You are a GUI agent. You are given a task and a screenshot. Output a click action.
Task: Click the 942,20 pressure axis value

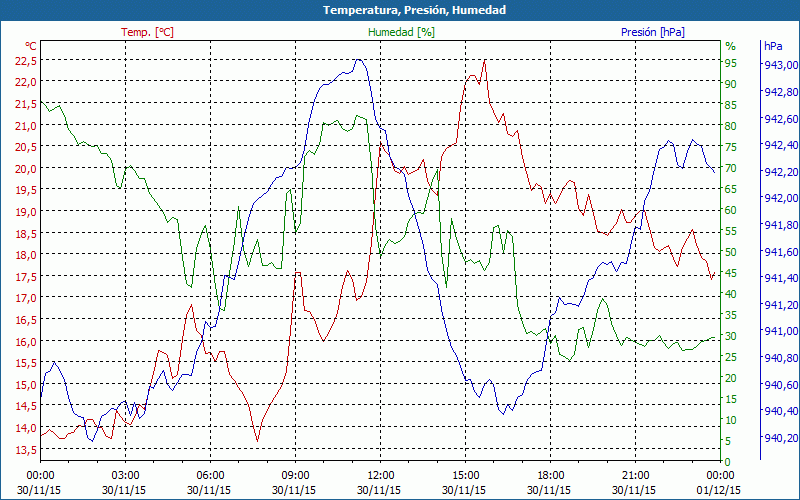[x=780, y=171]
